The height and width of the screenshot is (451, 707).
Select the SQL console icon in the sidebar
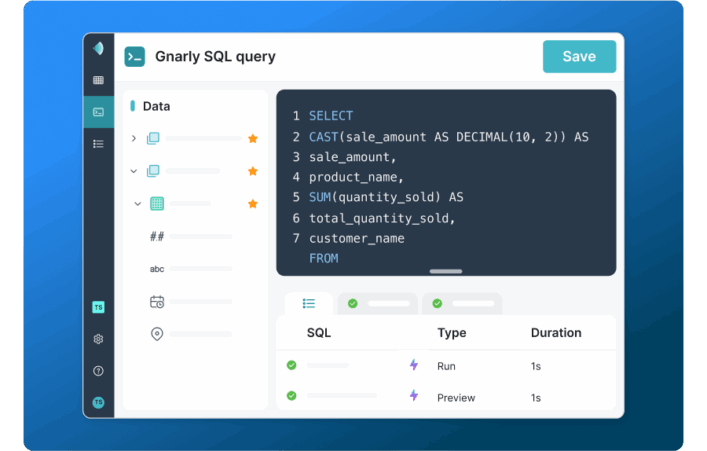click(x=98, y=112)
